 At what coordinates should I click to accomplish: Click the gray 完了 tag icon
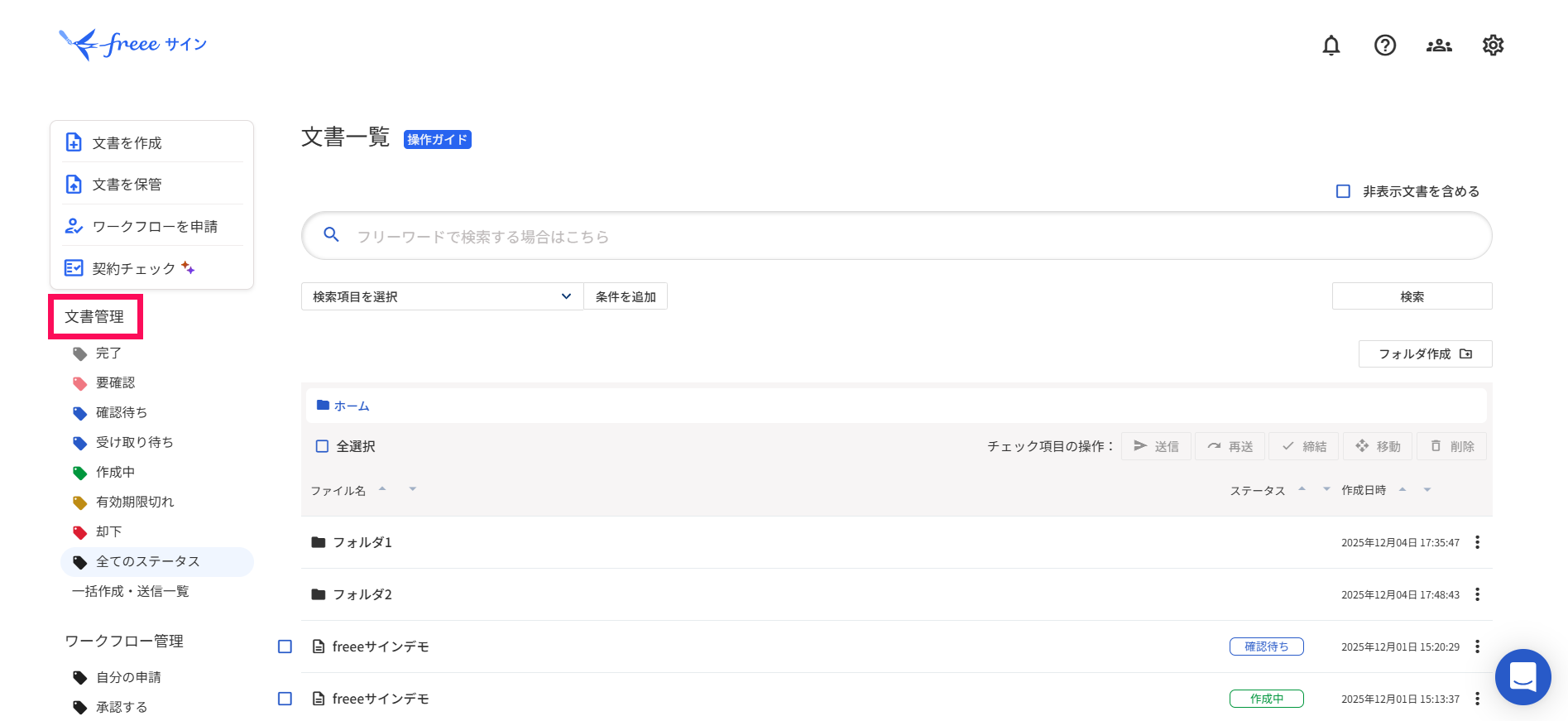[x=79, y=353]
